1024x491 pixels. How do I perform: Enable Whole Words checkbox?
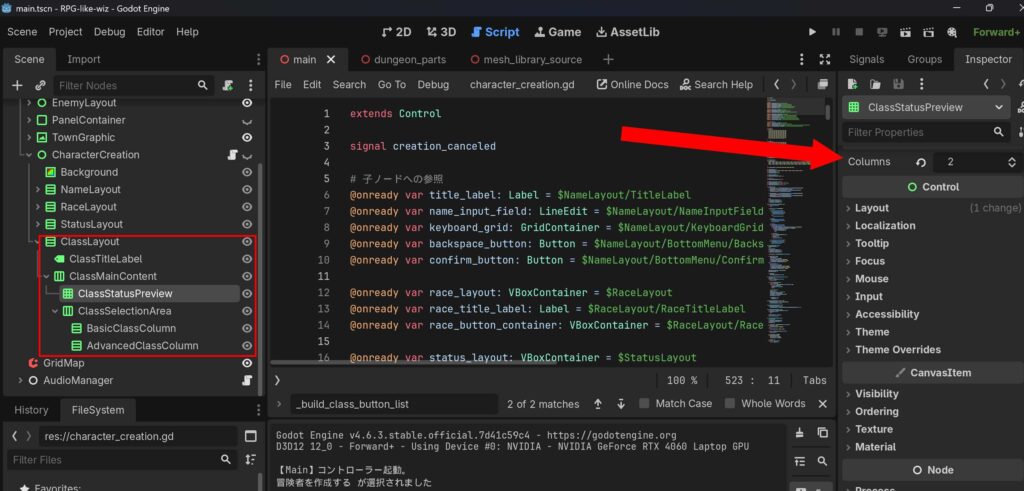[730, 404]
